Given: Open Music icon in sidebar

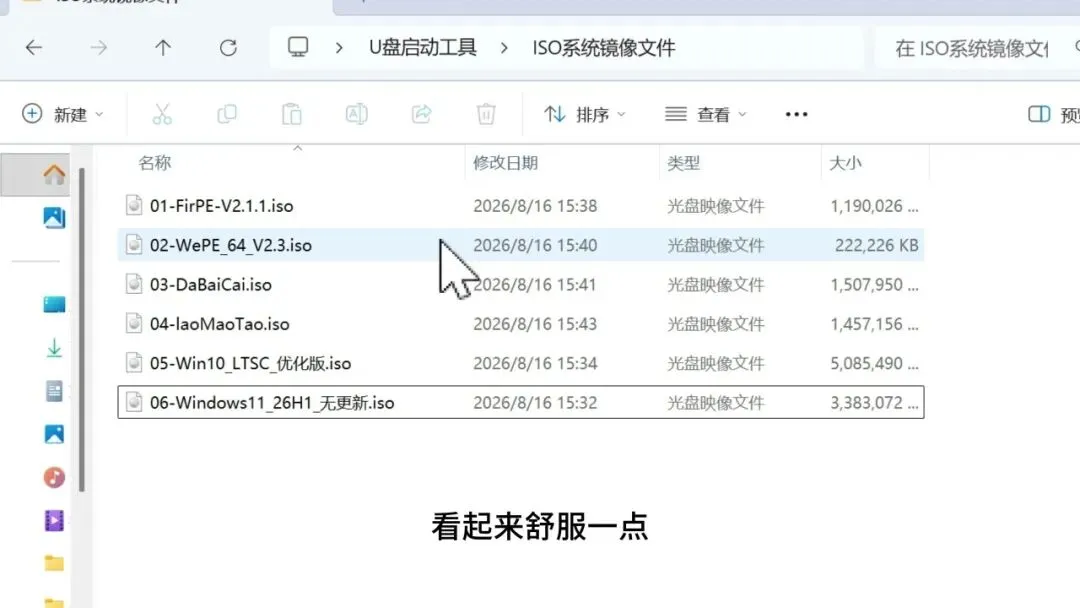Looking at the screenshot, I should 54,477.
